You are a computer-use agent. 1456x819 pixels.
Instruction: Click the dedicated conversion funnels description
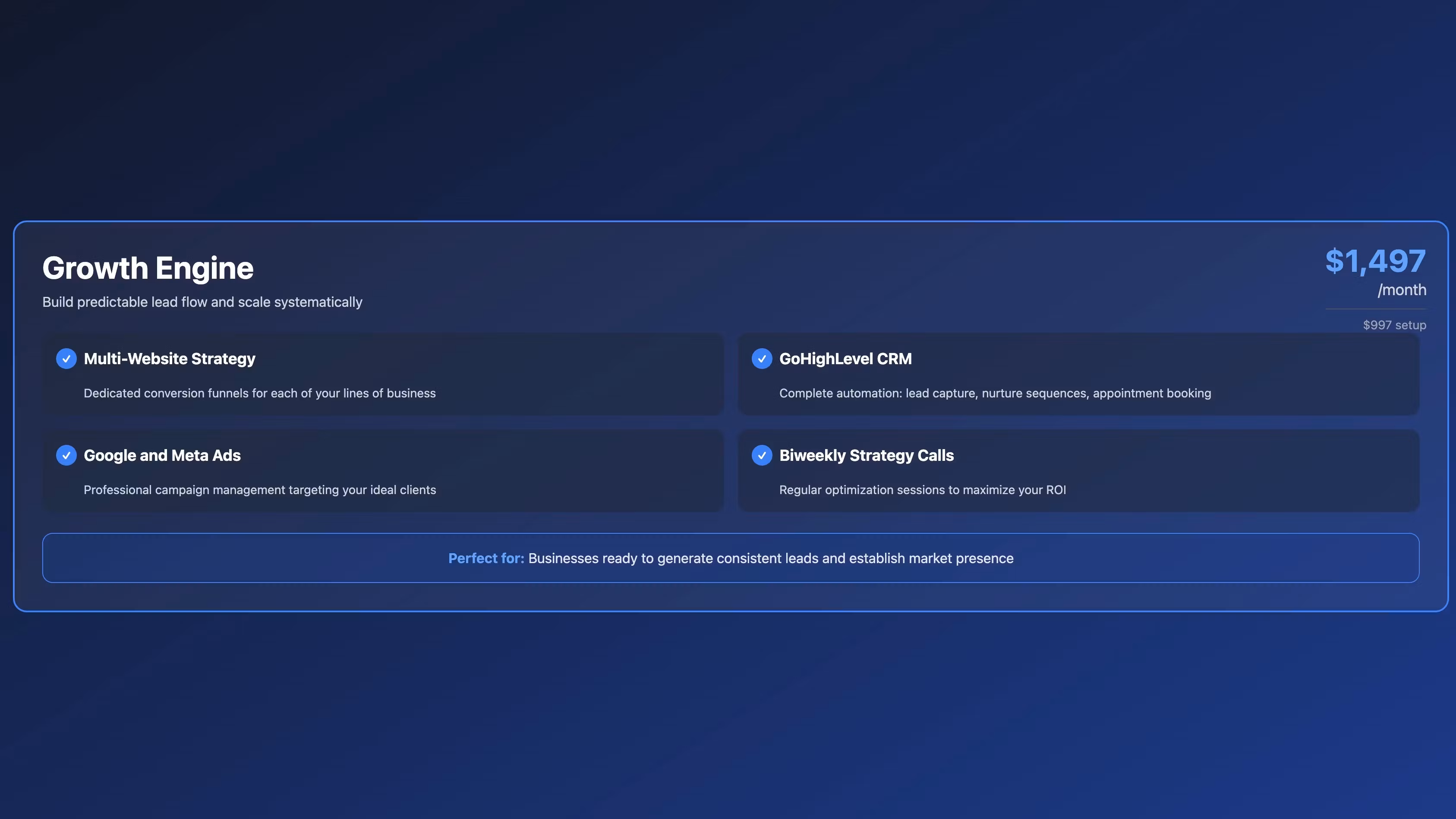[x=259, y=394]
